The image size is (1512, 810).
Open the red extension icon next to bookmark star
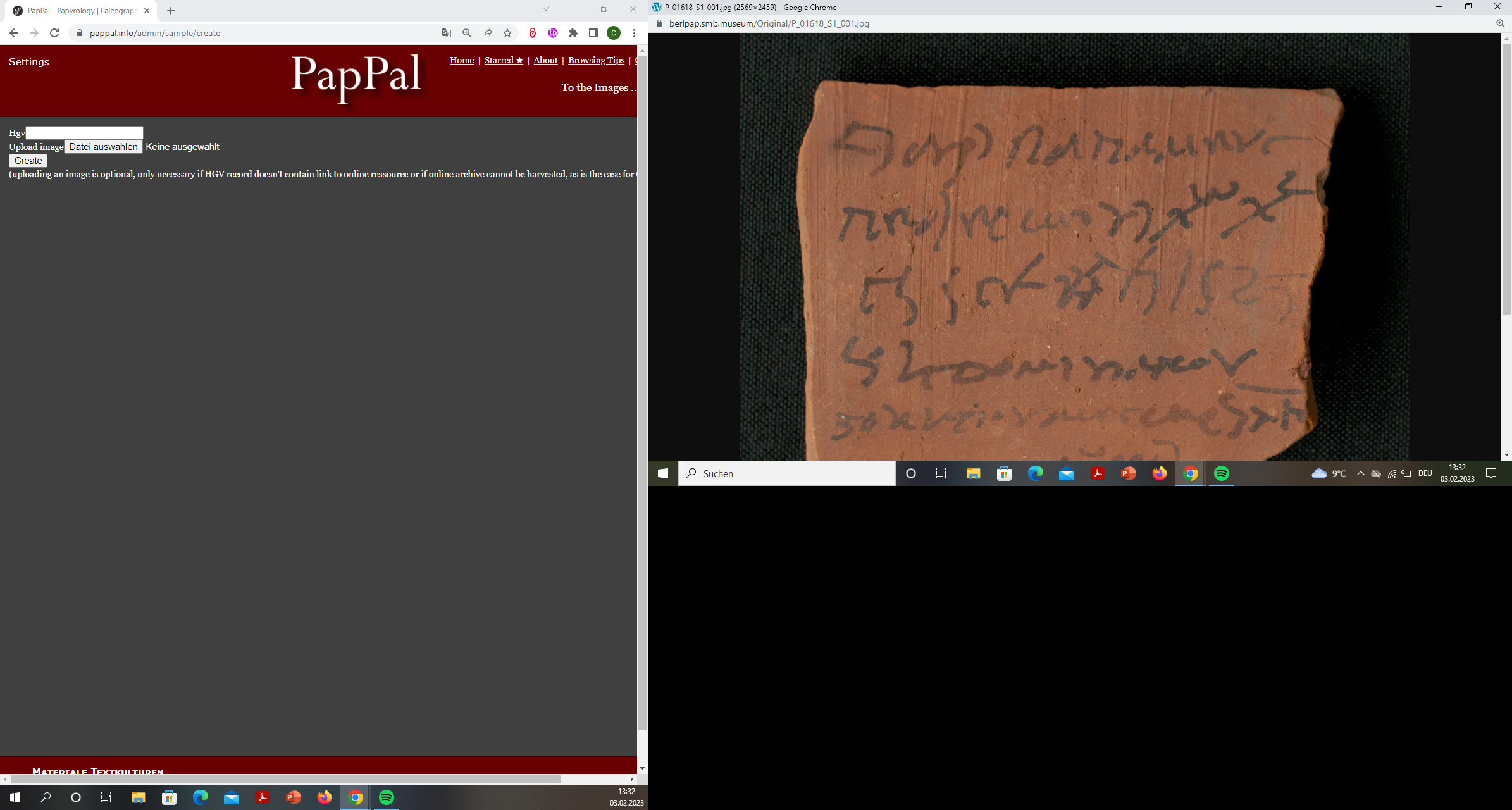tap(533, 33)
